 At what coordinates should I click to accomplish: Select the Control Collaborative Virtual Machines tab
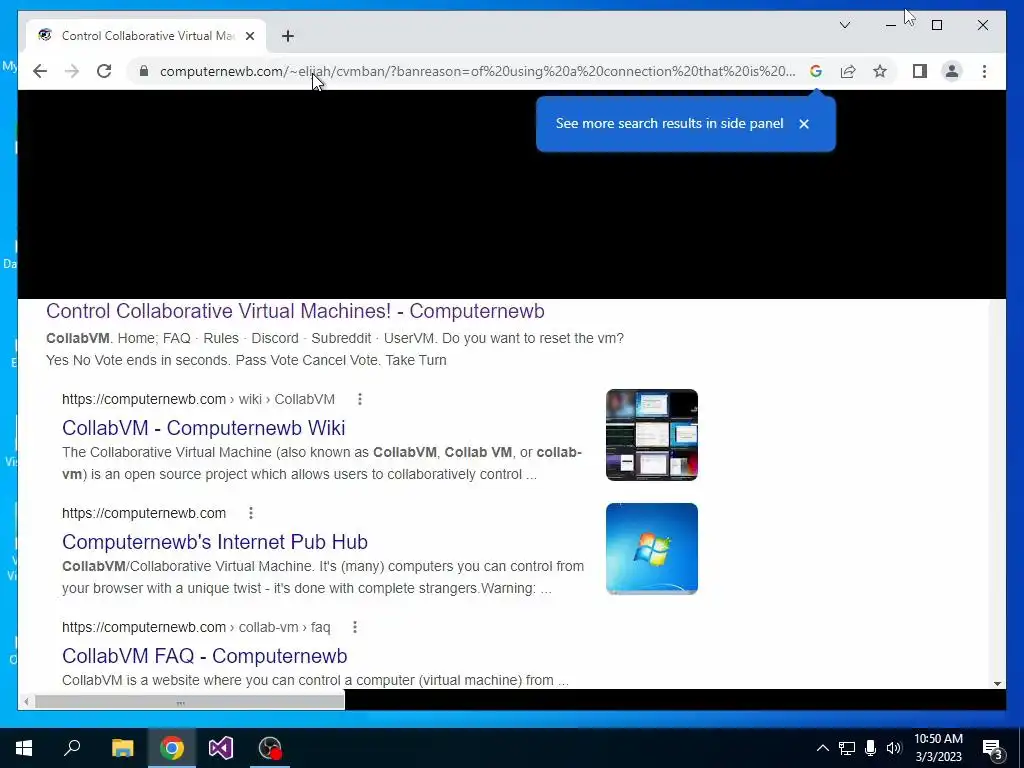point(146,35)
